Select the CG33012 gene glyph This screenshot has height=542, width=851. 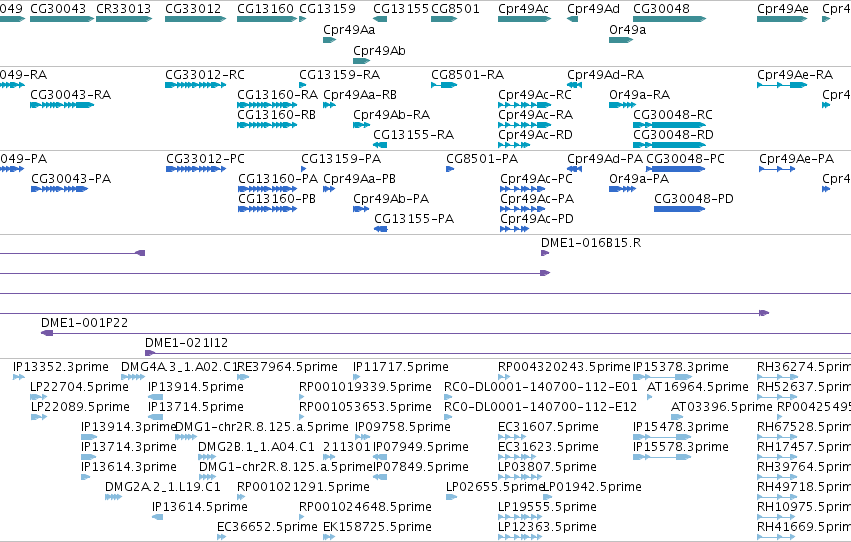(195, 19)
